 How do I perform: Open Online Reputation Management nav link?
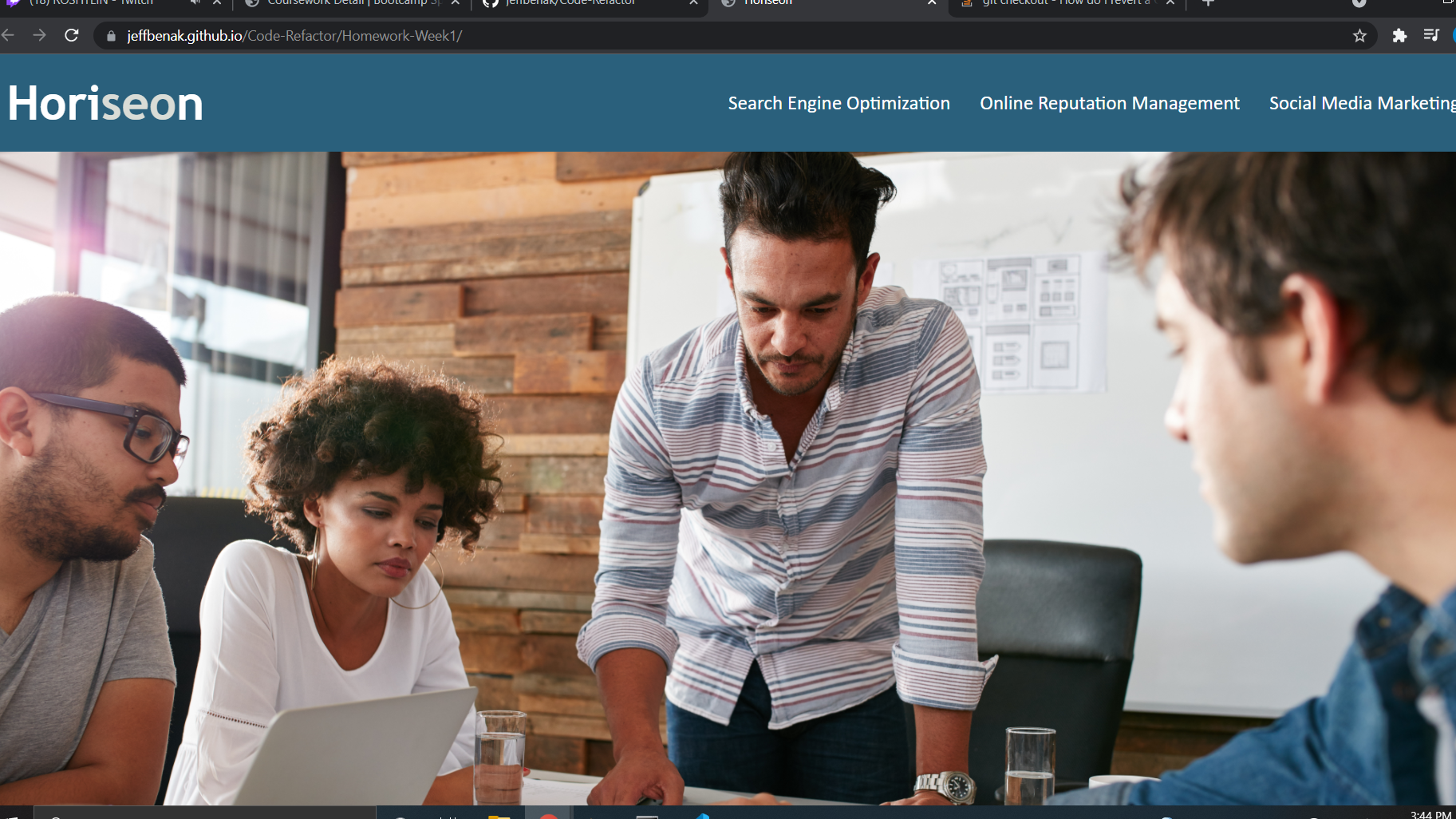point(1110,103)
